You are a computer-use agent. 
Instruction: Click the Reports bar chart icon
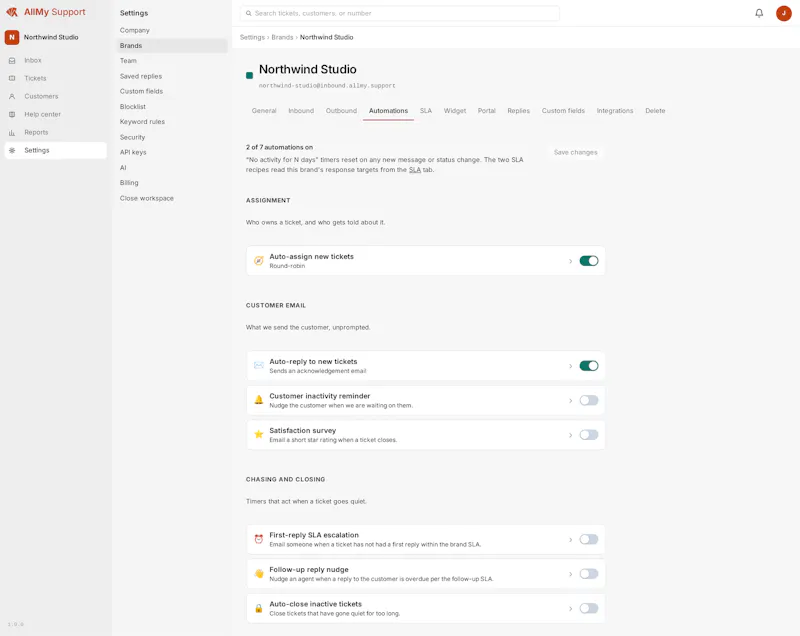tap(12, 133)
